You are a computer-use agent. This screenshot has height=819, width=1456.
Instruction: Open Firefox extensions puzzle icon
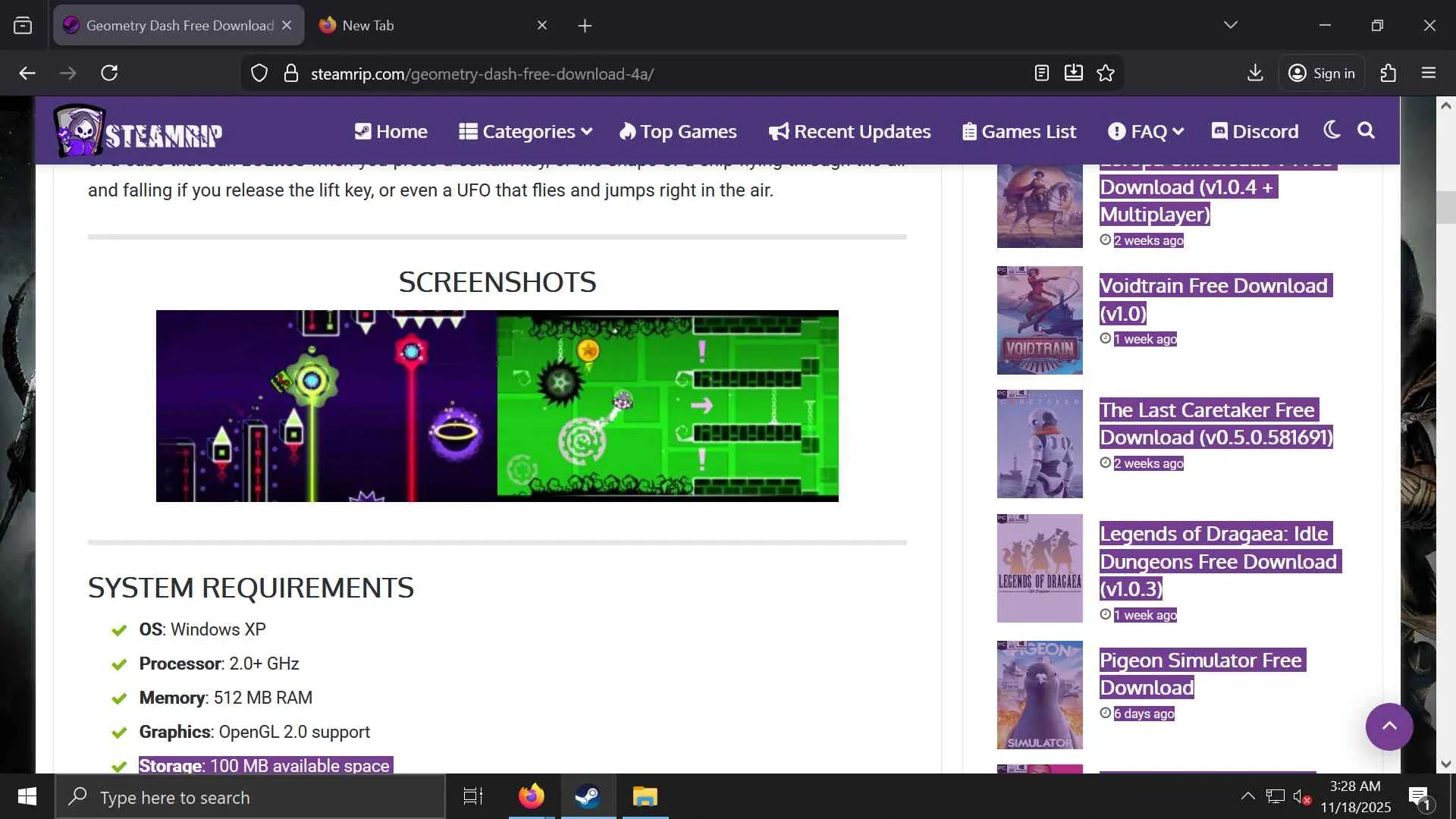pyautogui.click(x=1388, y=73)
